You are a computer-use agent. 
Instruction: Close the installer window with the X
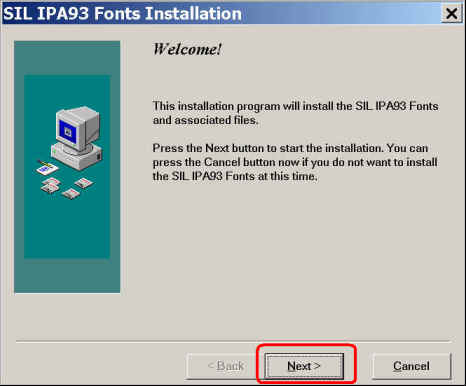point(452,14)
